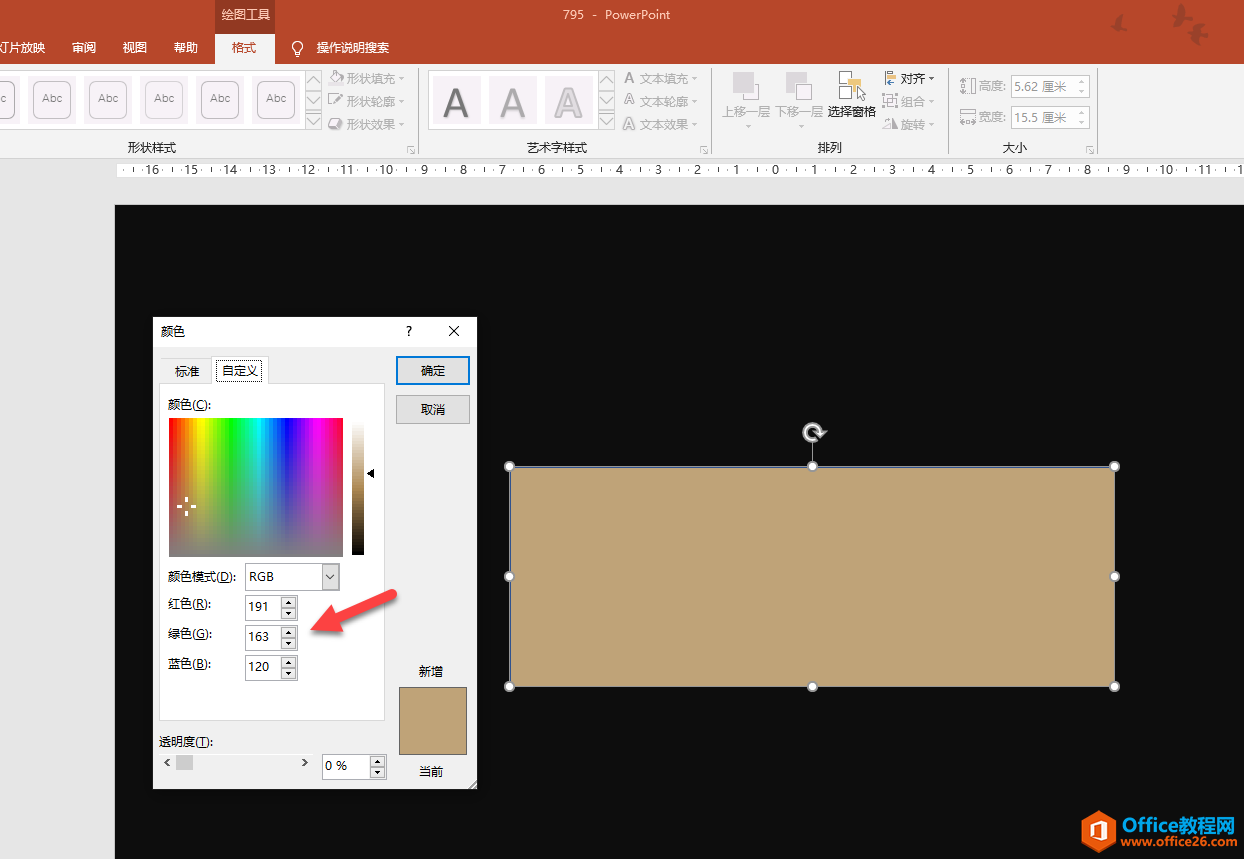Open the color mode RGB dropdown

click(330, 577)
